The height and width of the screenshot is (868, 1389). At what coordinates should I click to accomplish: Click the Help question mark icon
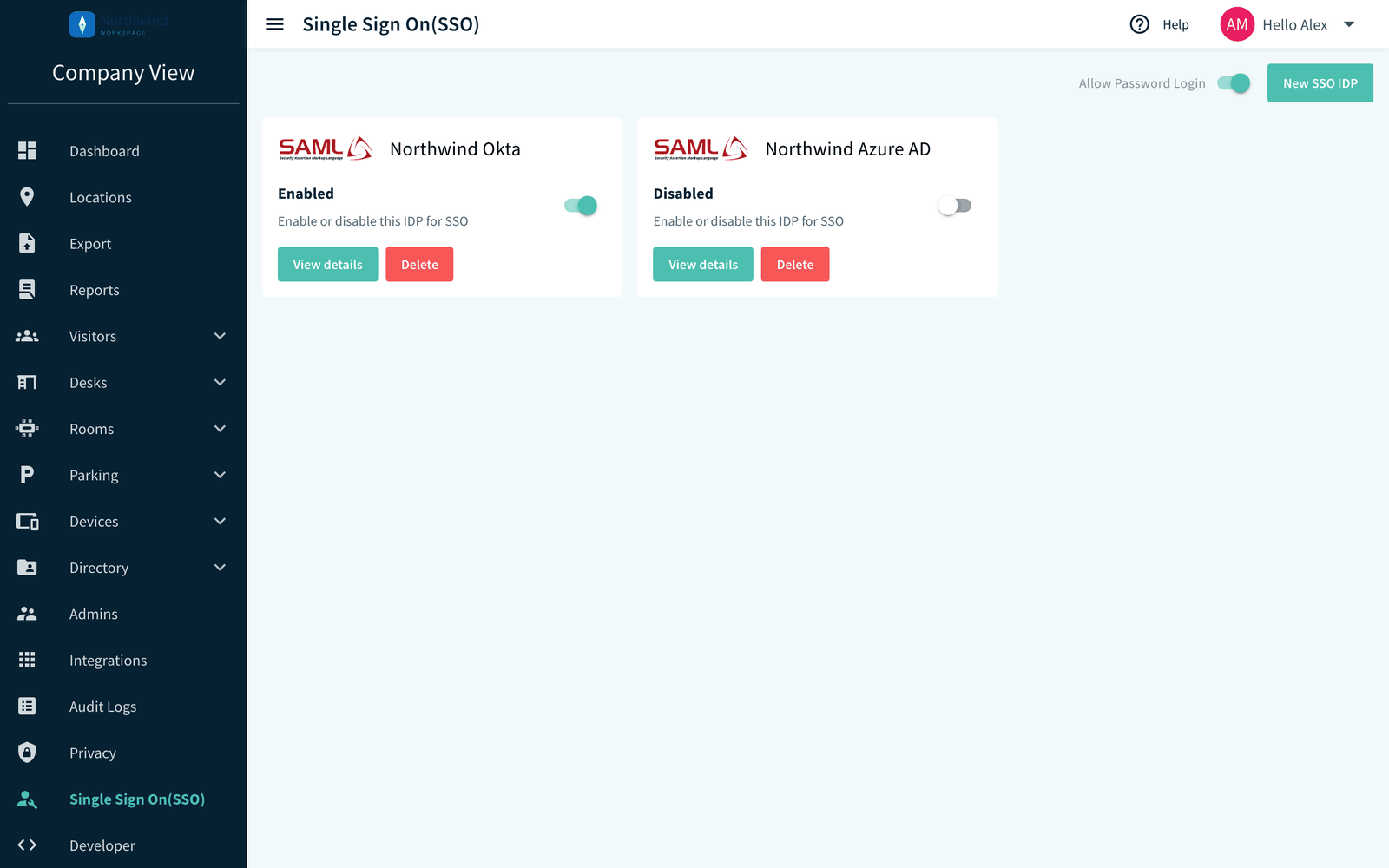coord(1139,24)
